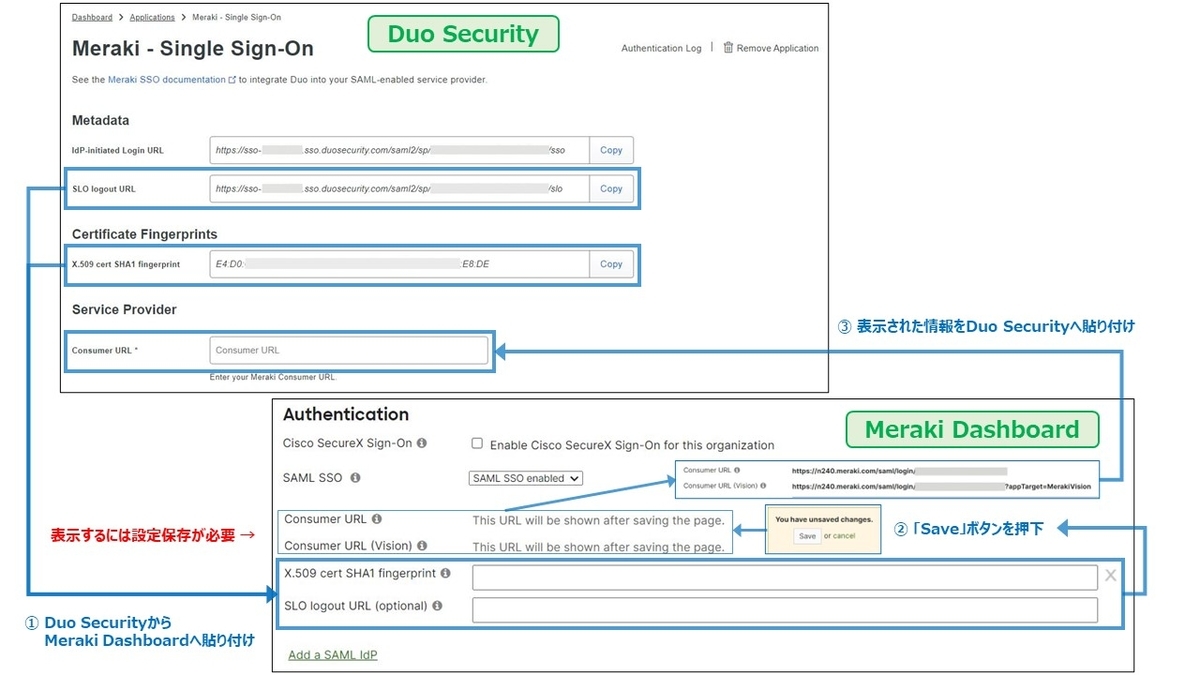Open the Dashboard breadcrumb link
The image size is (1200, 675).
[92, 17]
